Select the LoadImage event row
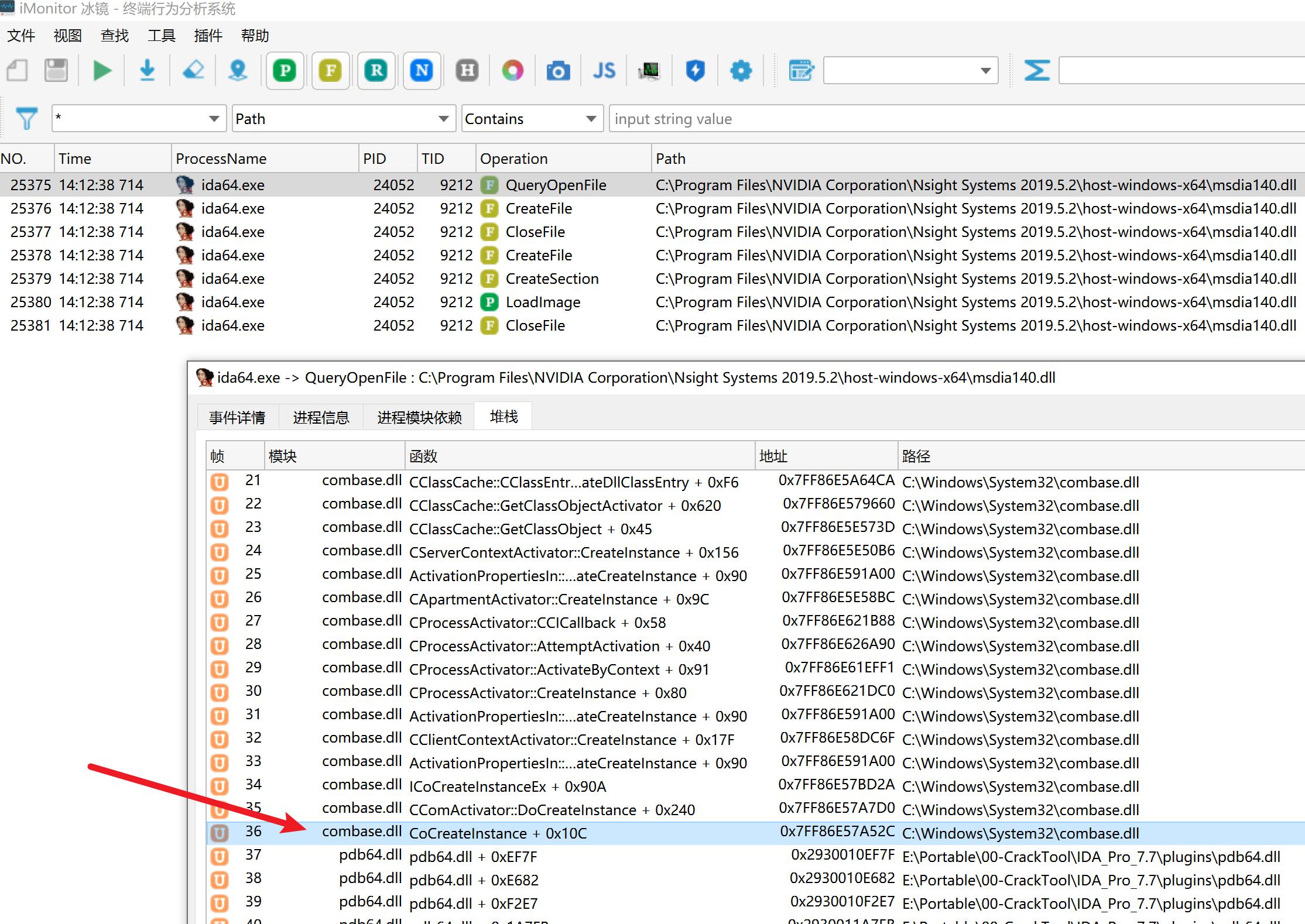This screenshot has width=1305, height=924. 542,302
